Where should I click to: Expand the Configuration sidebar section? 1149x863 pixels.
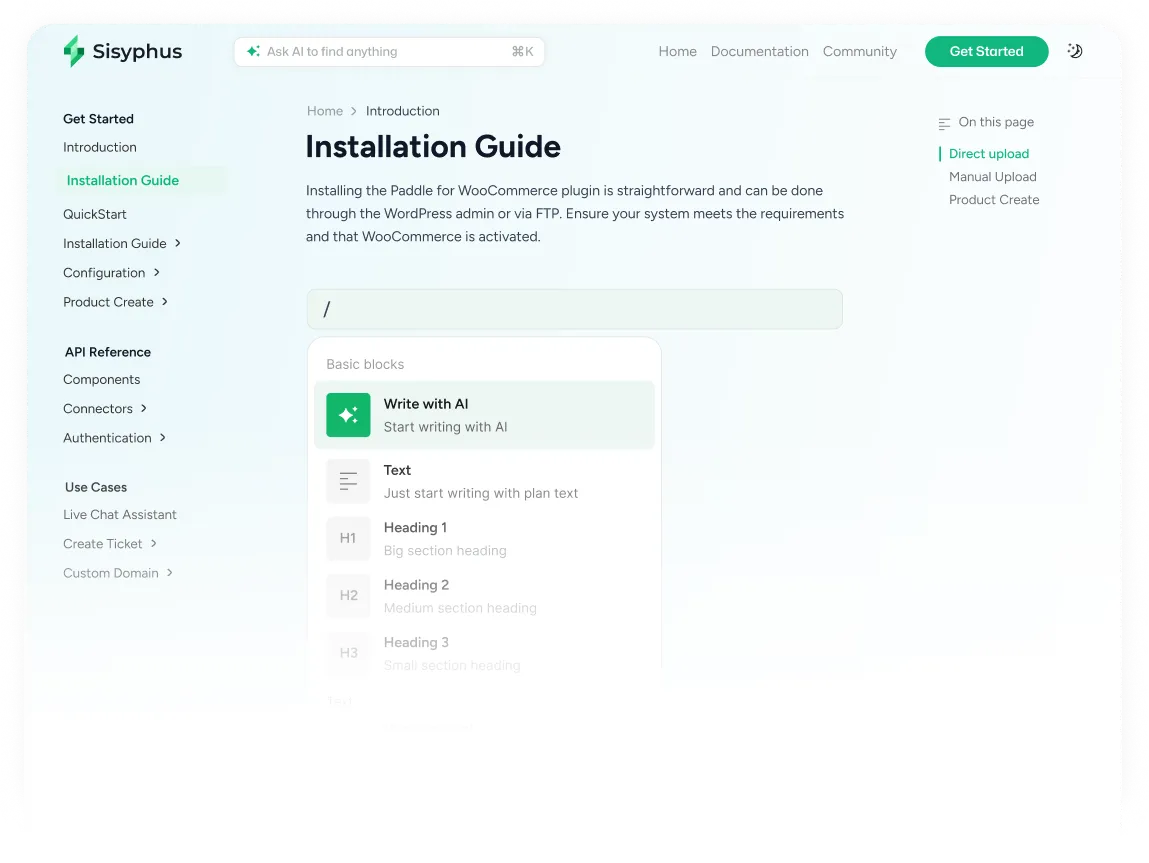coord(157,273)
